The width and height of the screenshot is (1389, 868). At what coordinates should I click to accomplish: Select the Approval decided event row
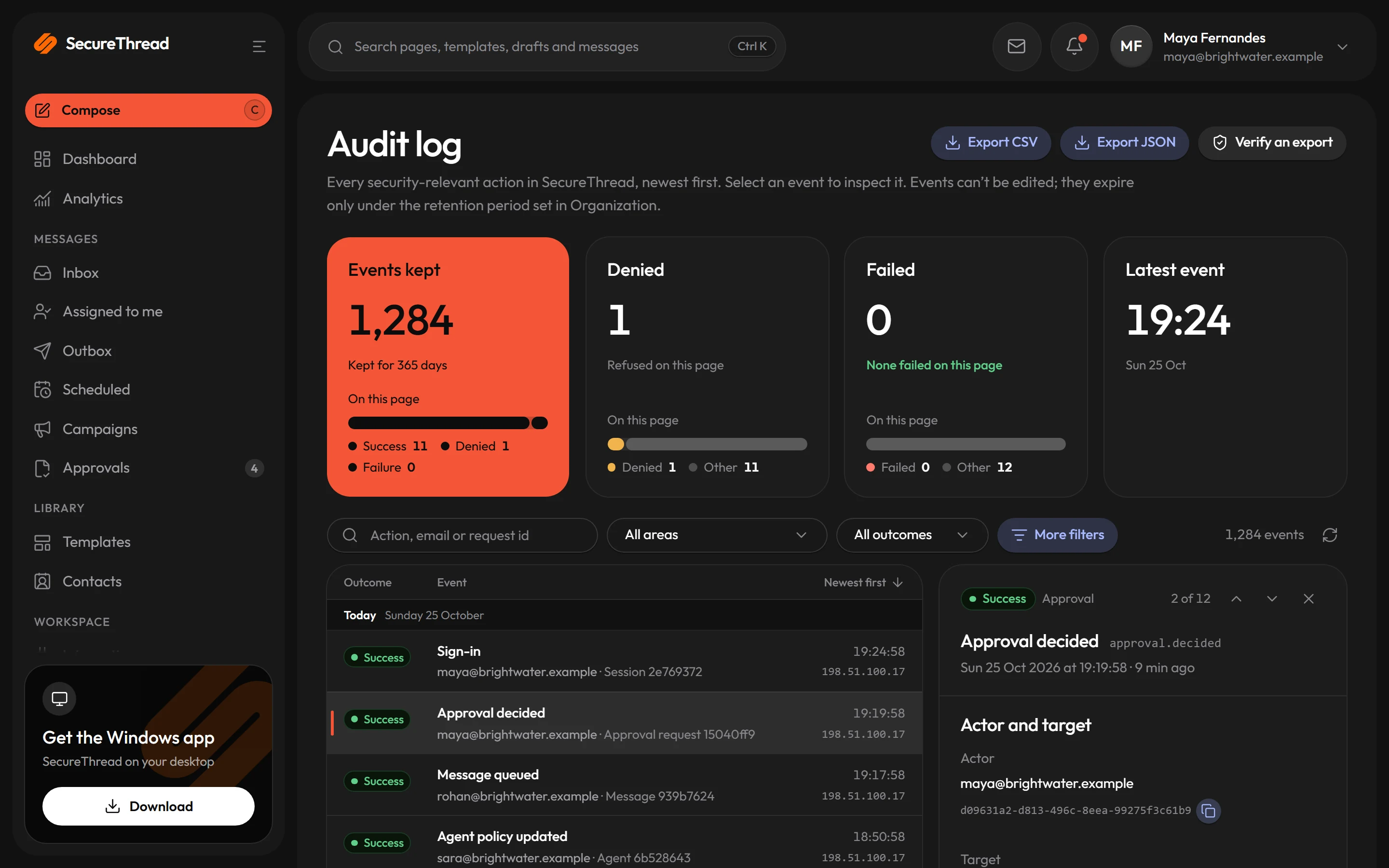point(625,723)
